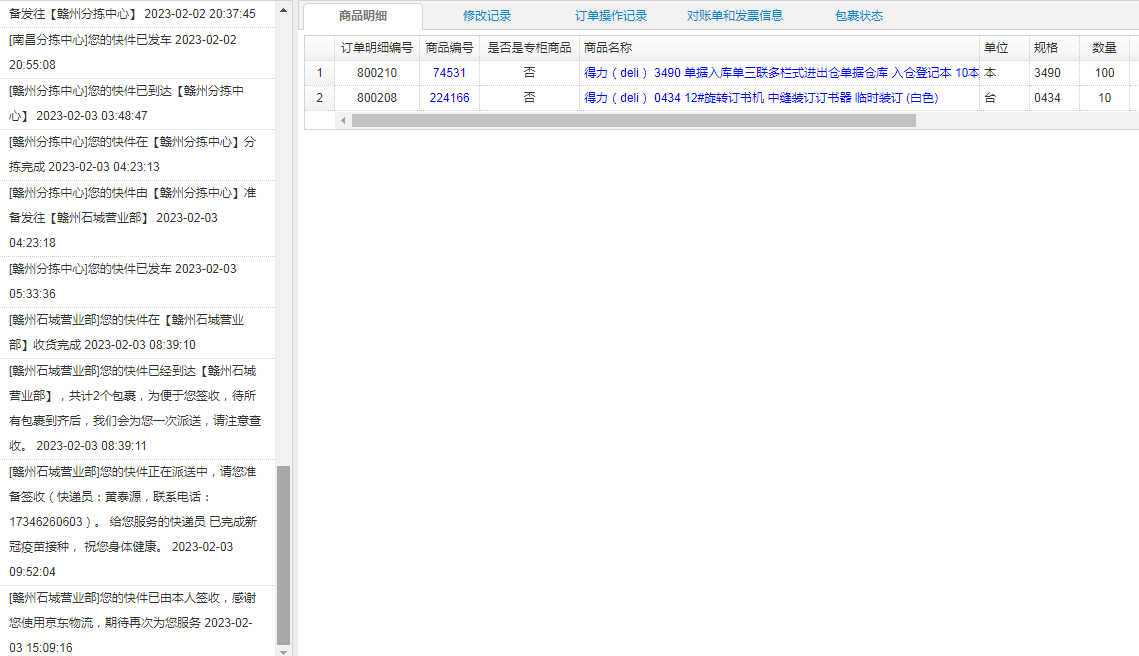
Task: Click the row number 1 cell
Action: [x=320, y=73]
